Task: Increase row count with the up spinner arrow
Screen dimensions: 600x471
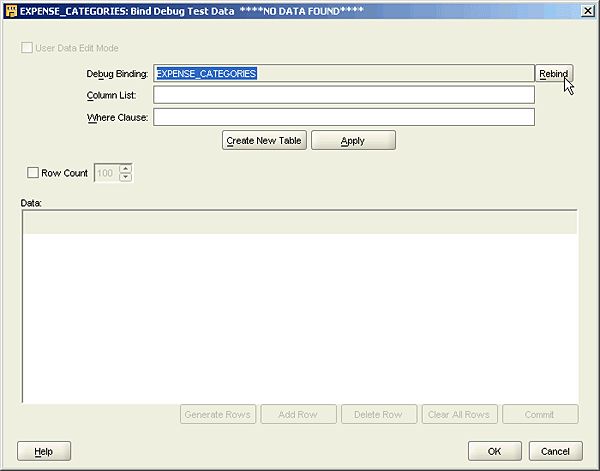Action: pos(126,168)
